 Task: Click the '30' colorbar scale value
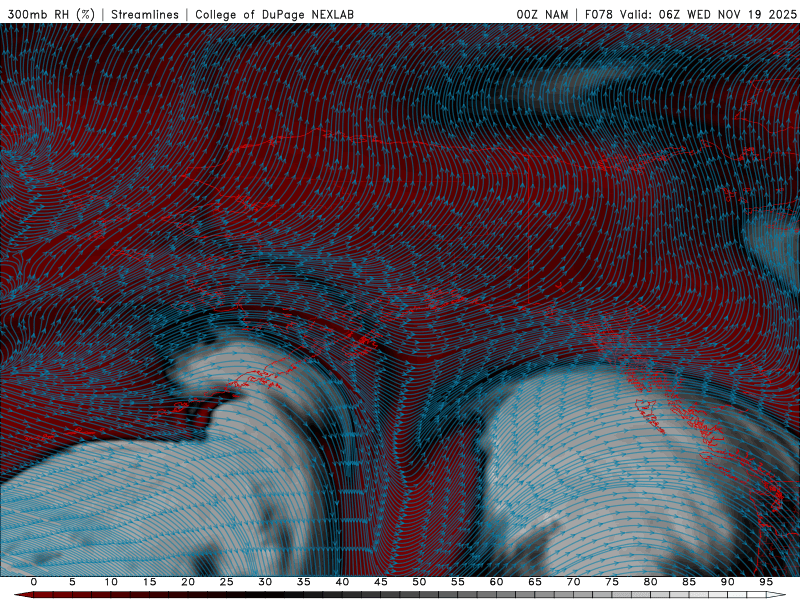pyautogui.click(x=265, y=582)
